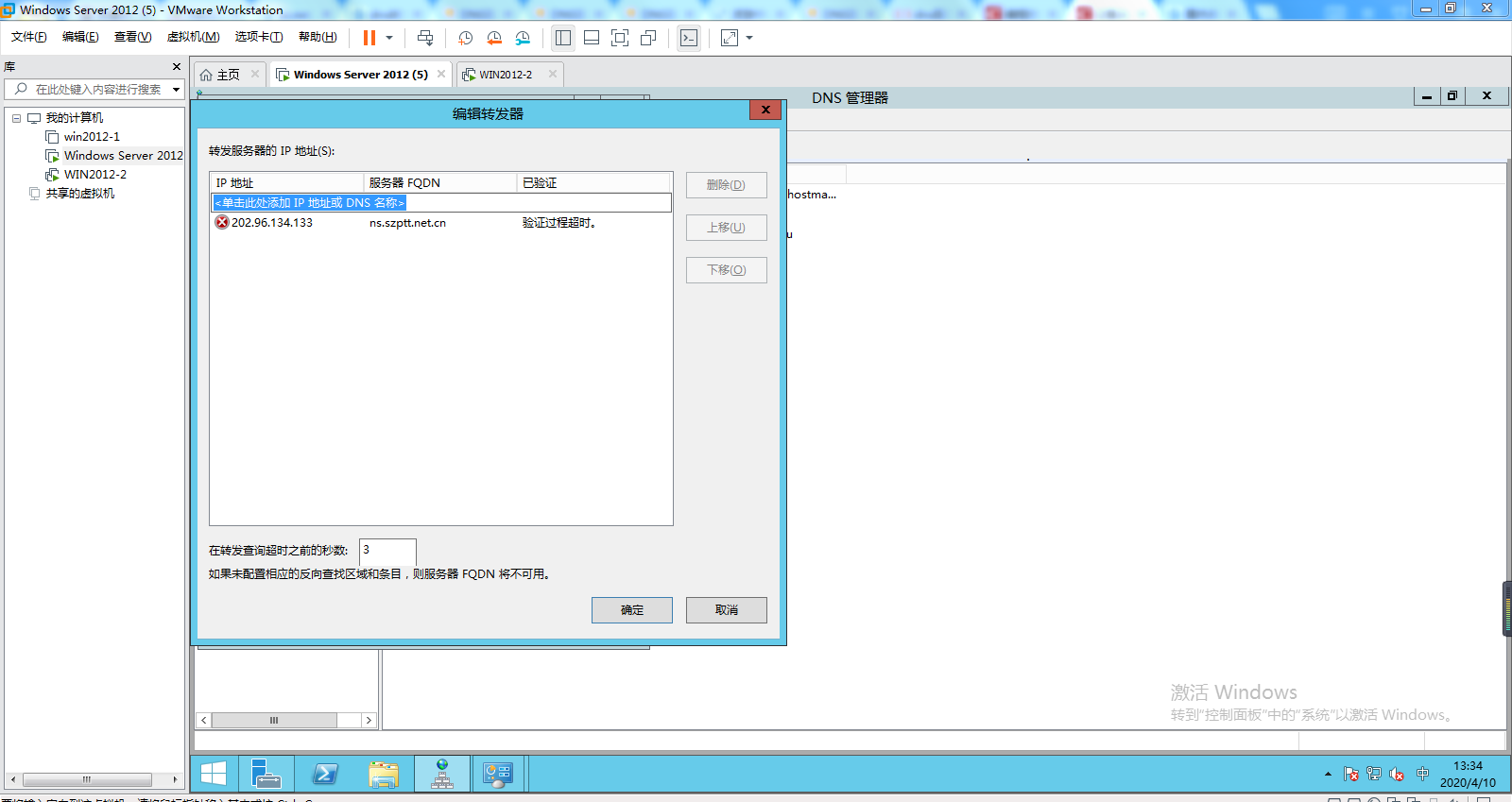Click the 中 input method tray icon
The height and width of the screenshot is (802, 1512).
tap(1422, 774)
